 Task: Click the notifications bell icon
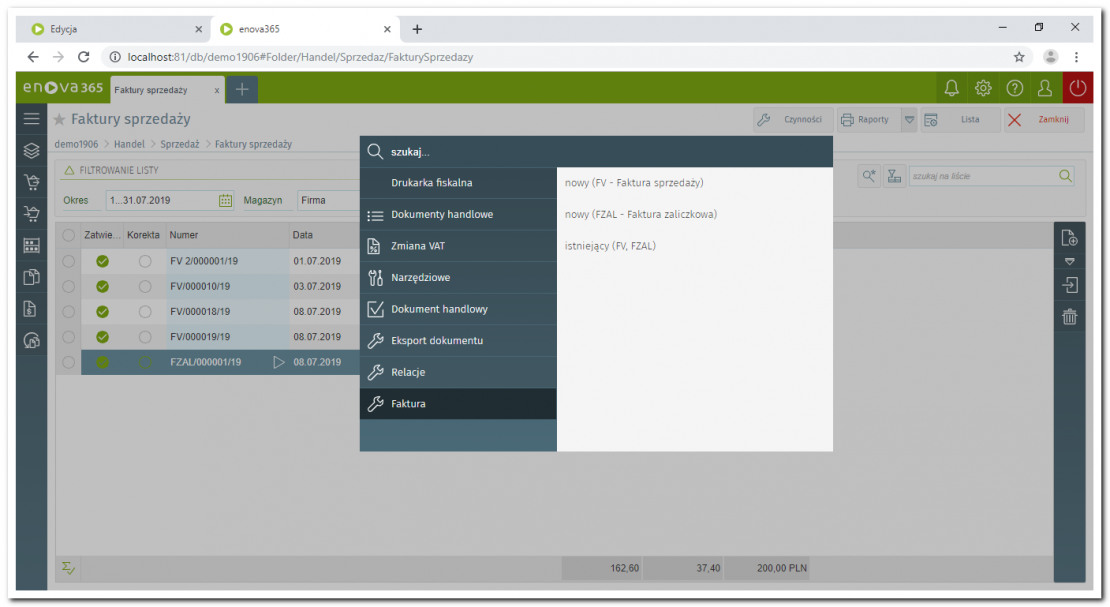pos(951,89)
